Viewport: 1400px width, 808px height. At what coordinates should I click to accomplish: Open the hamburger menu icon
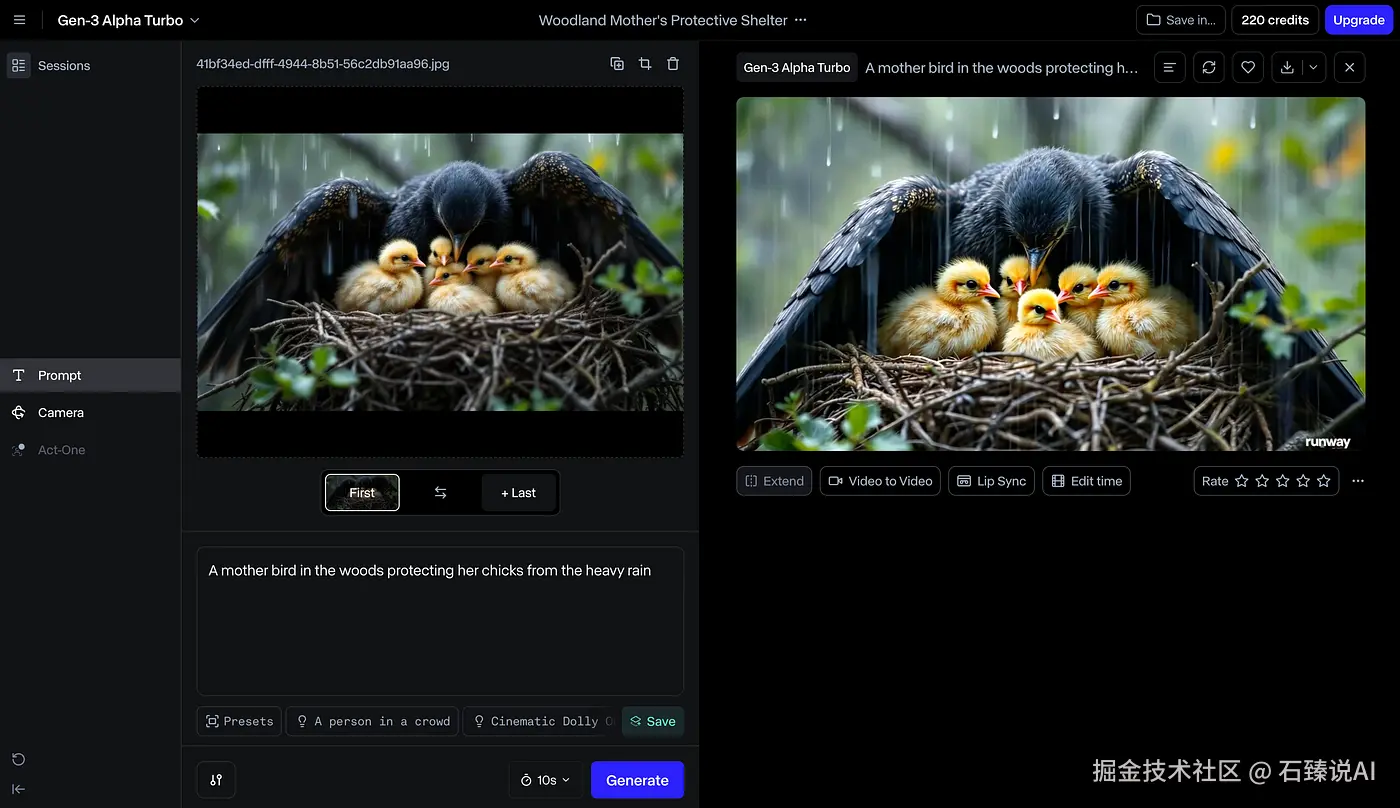[19, 20]
